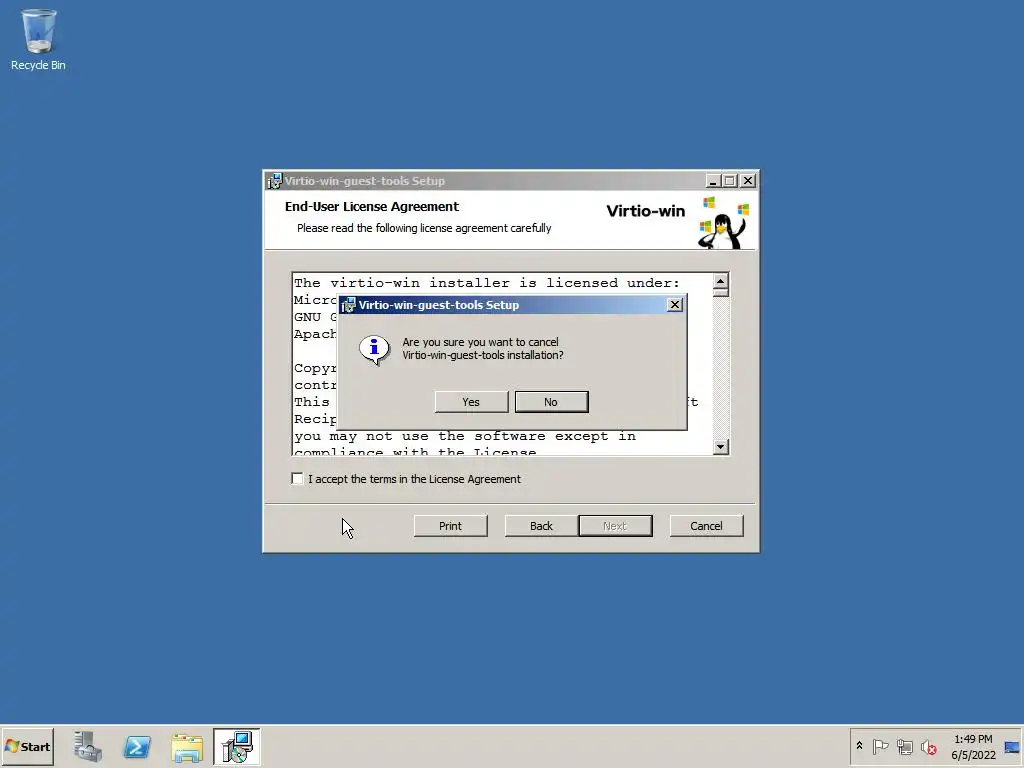Image resolution: width=1024 pixels, height=768 pixels.
Task: Open the Action Center flag icon
Action: [x=880, y=746]
